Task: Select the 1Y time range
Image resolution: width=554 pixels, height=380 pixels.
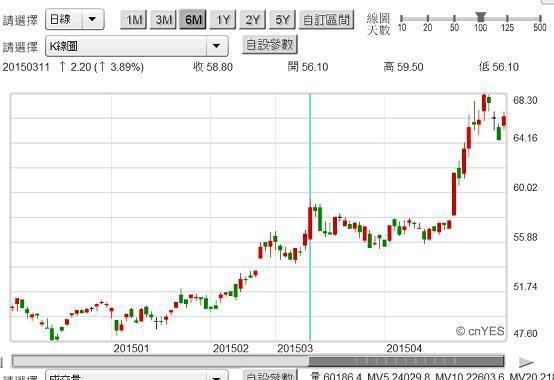Action: point(223,20)
